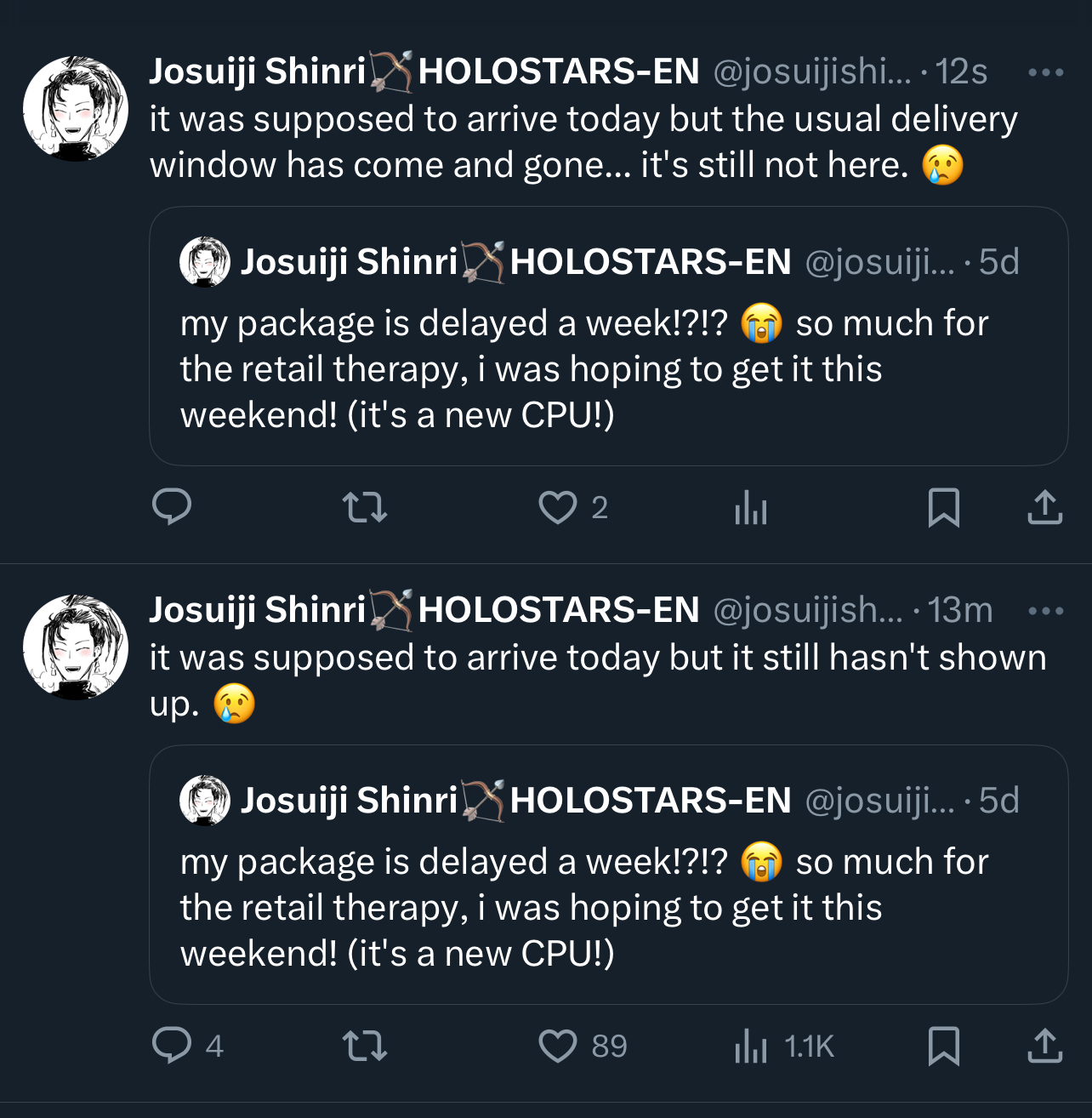This screenshot has width=1092, height=1118.
Task: Share the 12s-old delivery window tweet
Action: [1044, 508]
